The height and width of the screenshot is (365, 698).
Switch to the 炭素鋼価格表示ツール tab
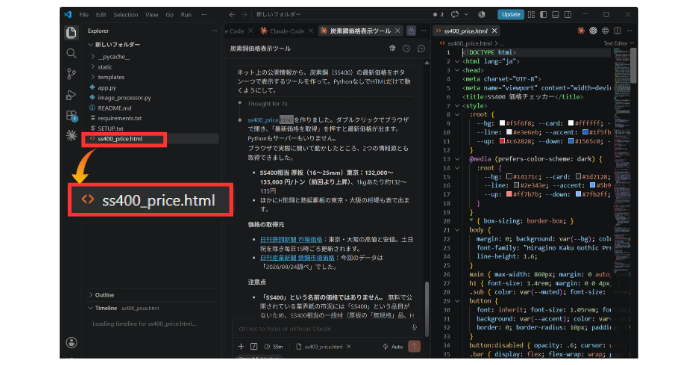pos(360,31)
